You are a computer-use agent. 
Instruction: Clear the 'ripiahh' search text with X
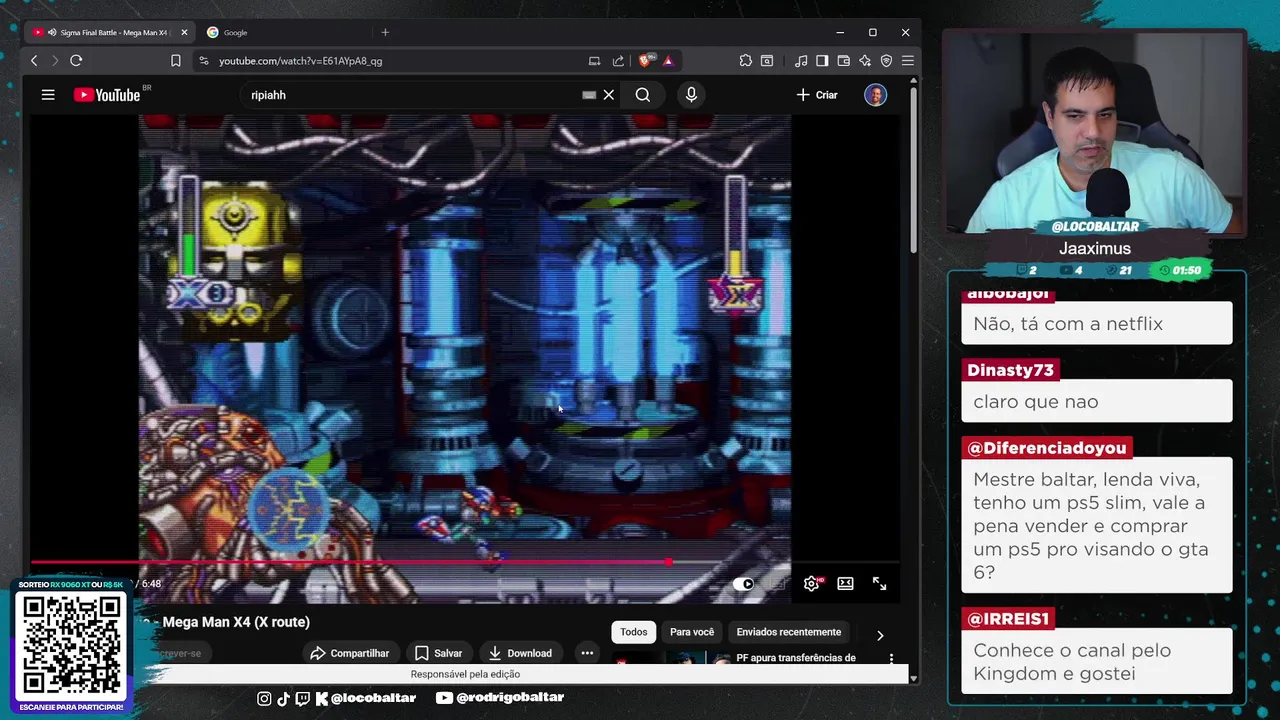click(608, 95)
